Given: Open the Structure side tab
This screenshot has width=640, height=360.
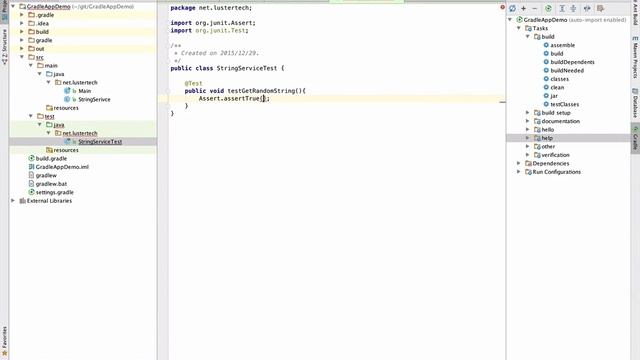Looking at the screenshot, I should pyautogui.click(x=4, y=47).
